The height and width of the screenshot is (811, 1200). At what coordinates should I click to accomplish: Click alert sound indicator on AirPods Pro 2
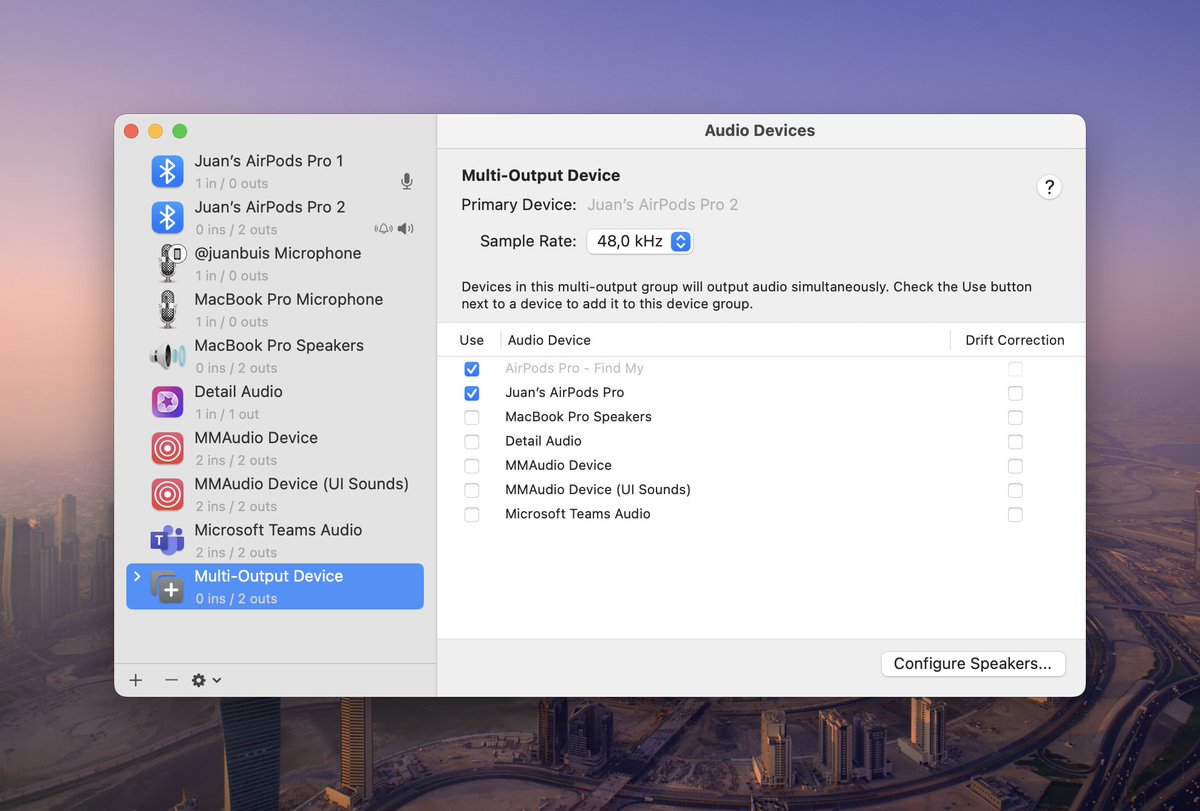[x=383, y=229]
